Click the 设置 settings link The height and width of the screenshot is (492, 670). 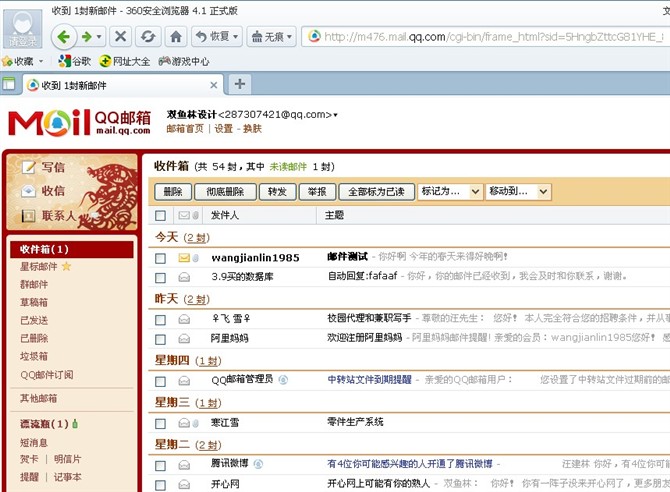coord(223,129)
